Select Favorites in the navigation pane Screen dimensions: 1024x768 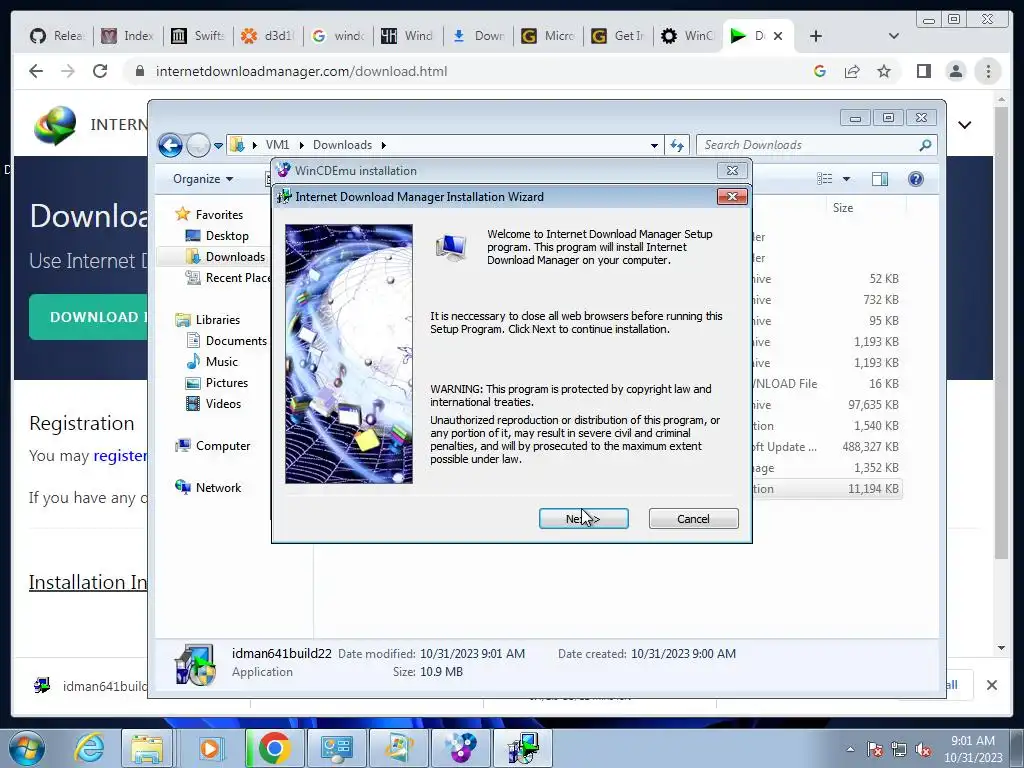219,215
